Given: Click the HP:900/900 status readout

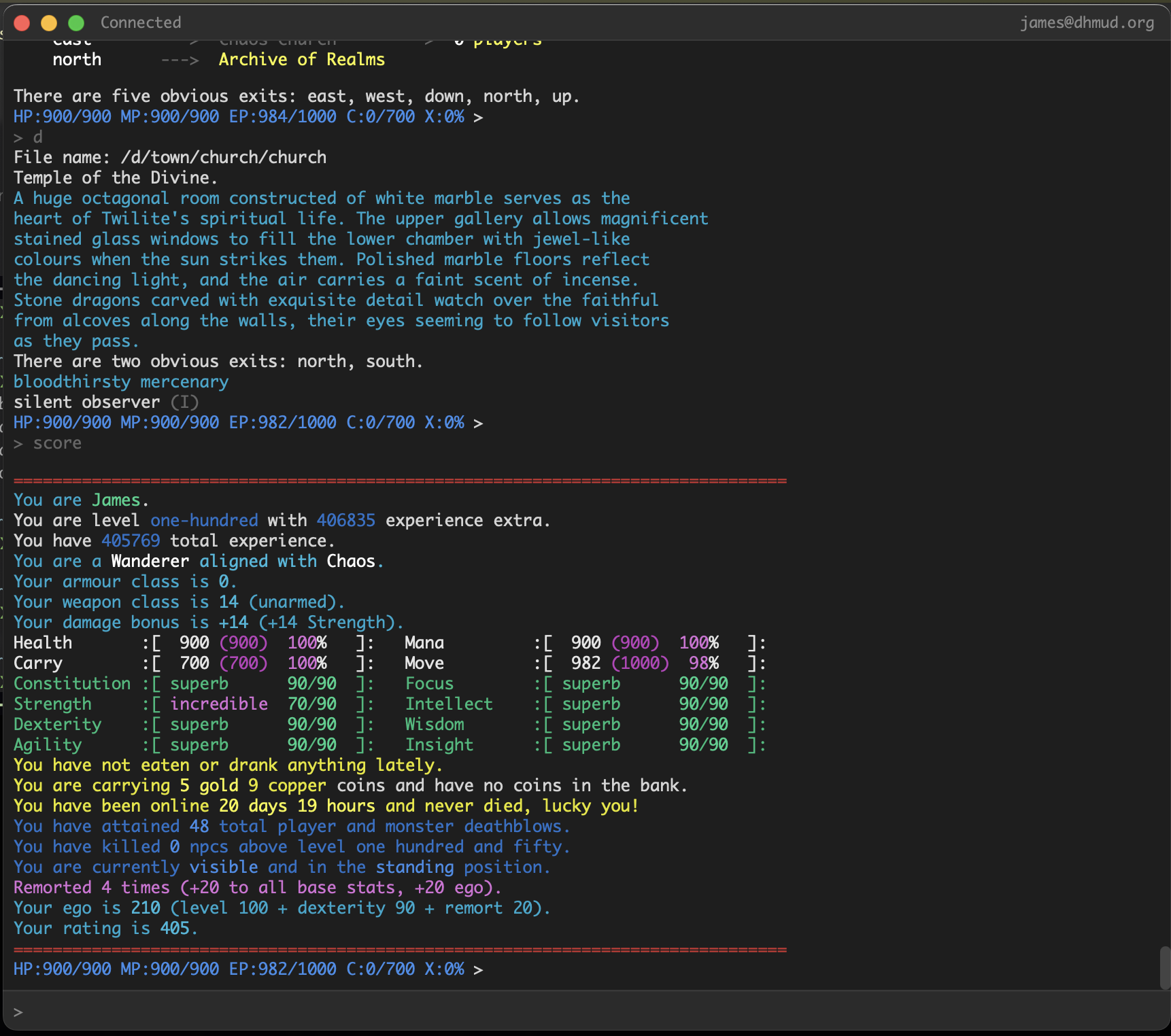Looking at the screenshot, I should [61, 969].
